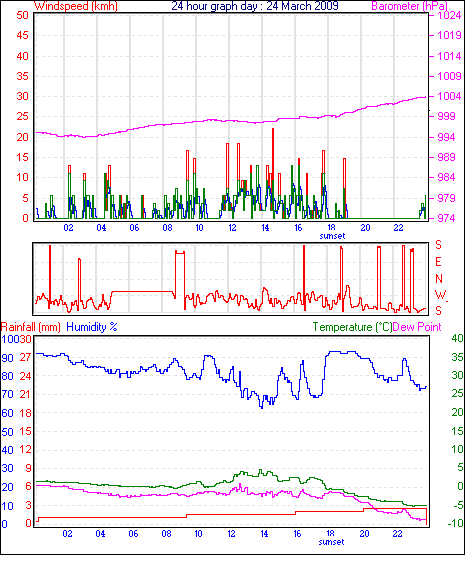Select the Dew Point legend label

pos(417,327)
